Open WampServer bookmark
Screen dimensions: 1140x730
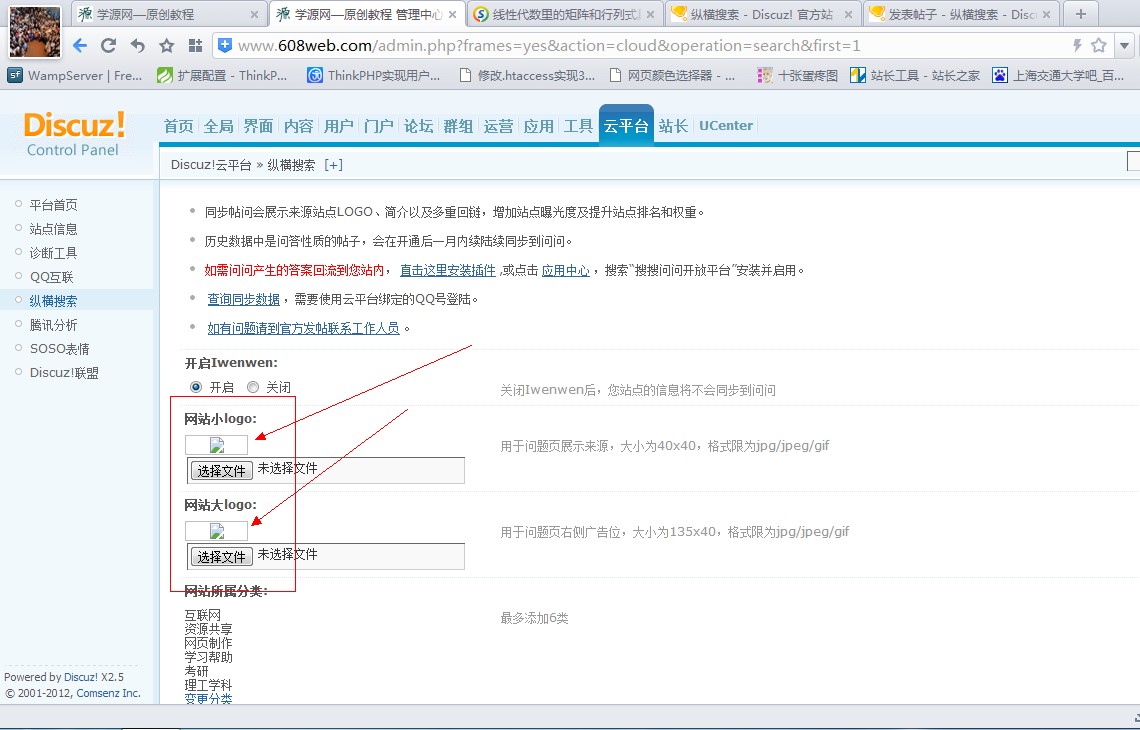[x=75, y=75]
